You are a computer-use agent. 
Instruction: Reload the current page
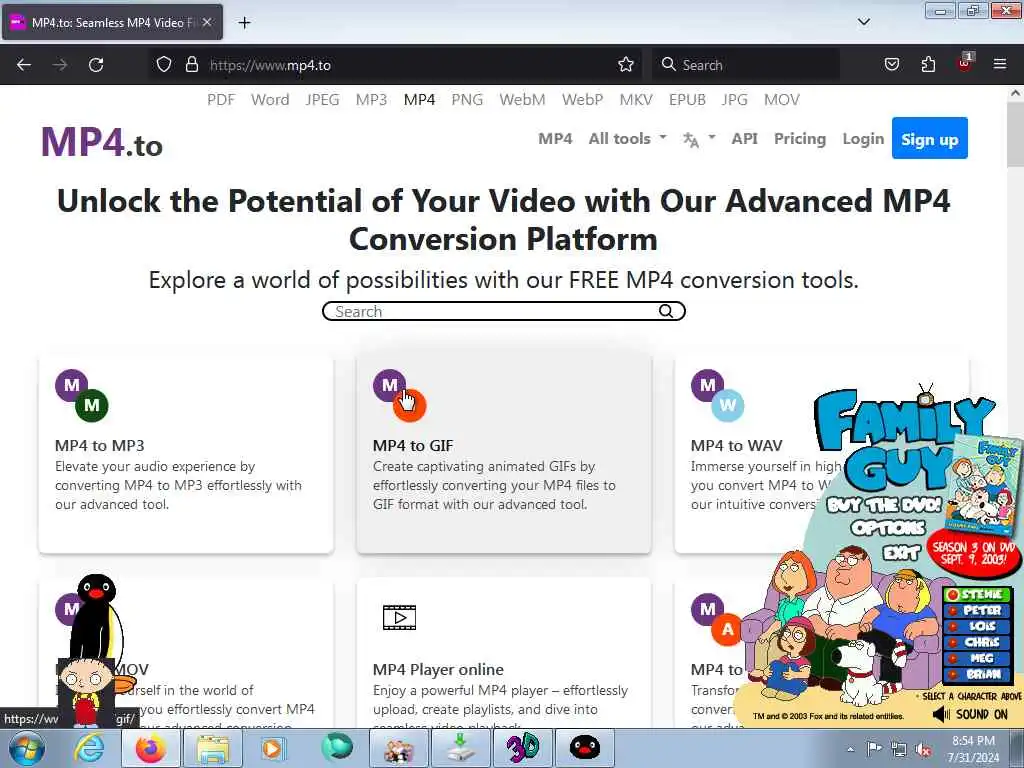tap(96, 65)
